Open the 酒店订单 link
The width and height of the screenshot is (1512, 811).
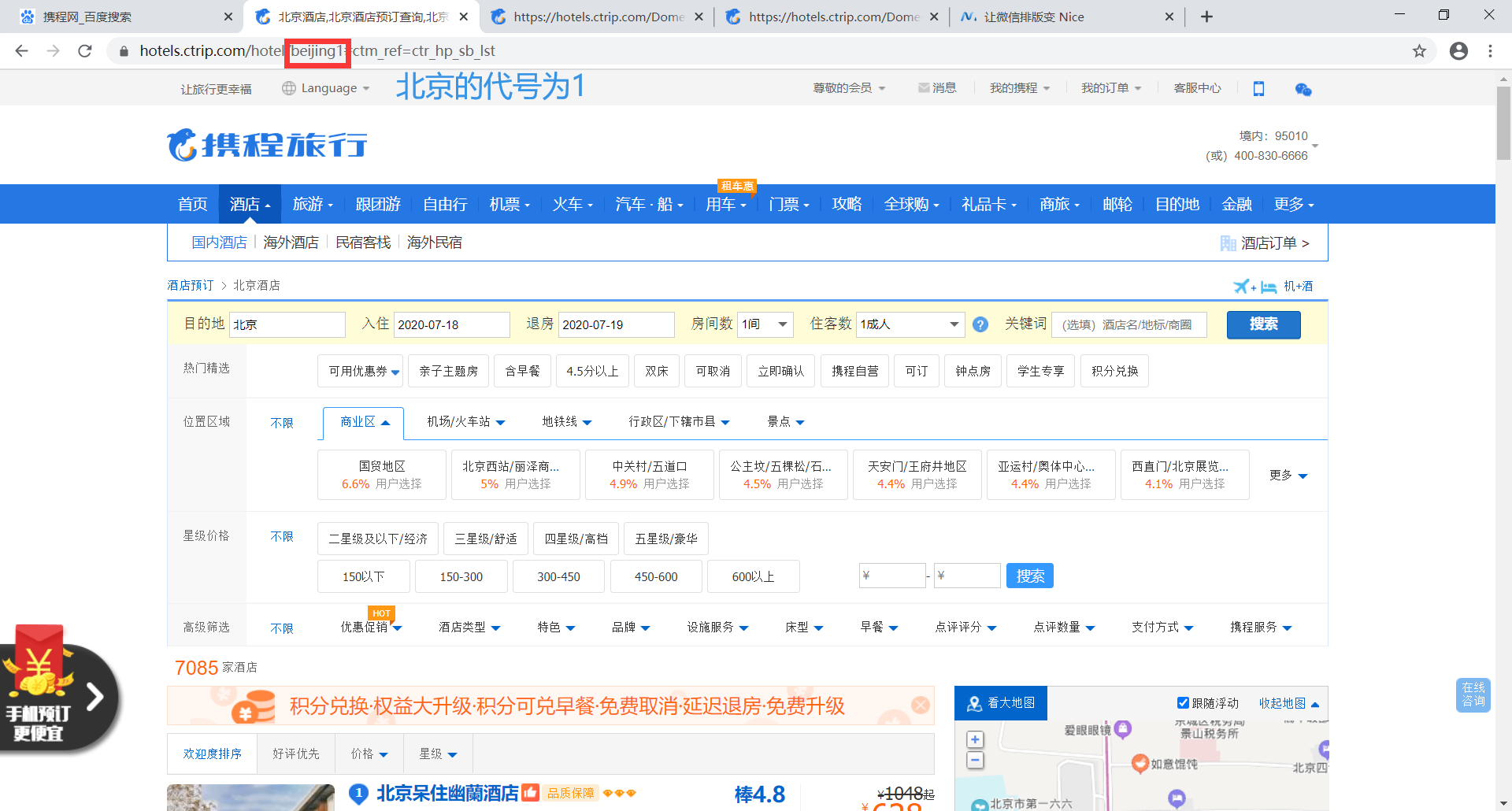1275,243
